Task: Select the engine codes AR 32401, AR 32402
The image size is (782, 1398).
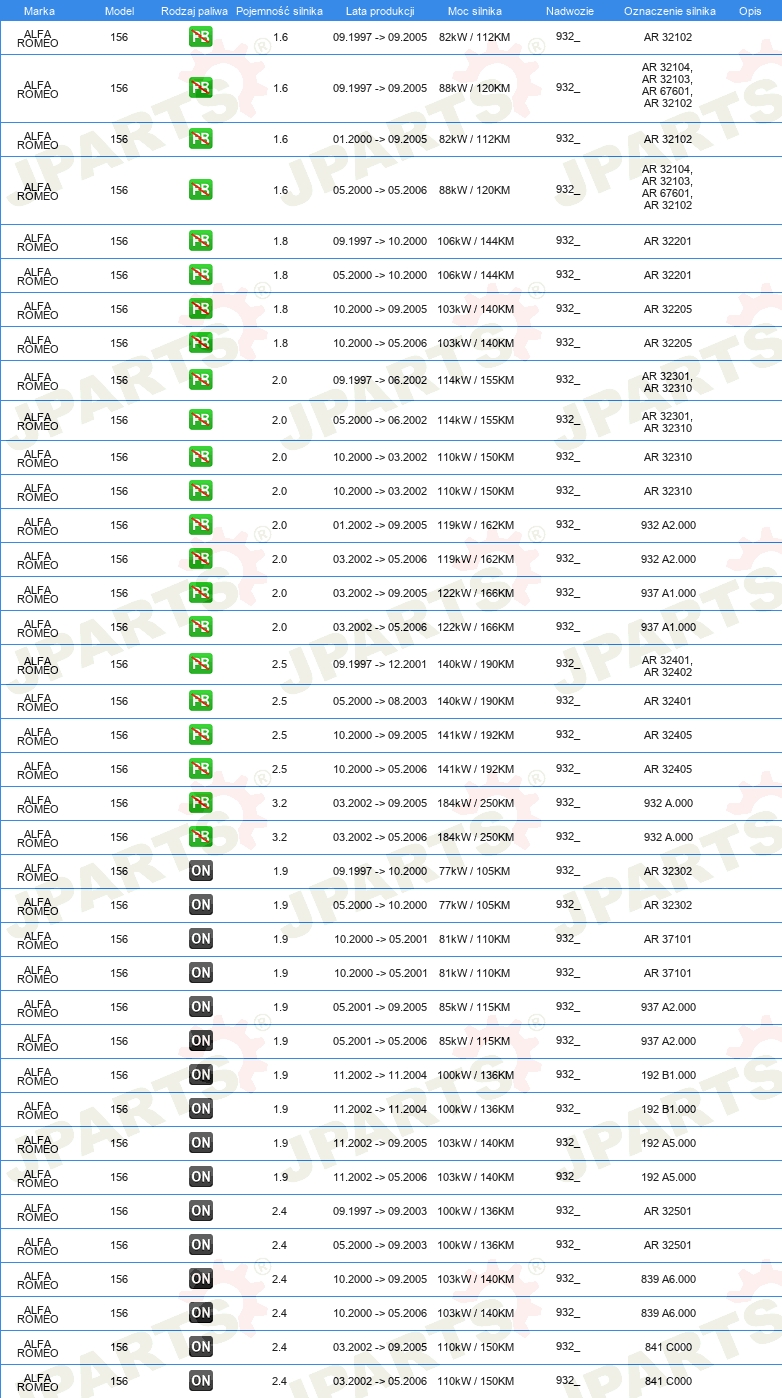Action: [x=667, y=666]
